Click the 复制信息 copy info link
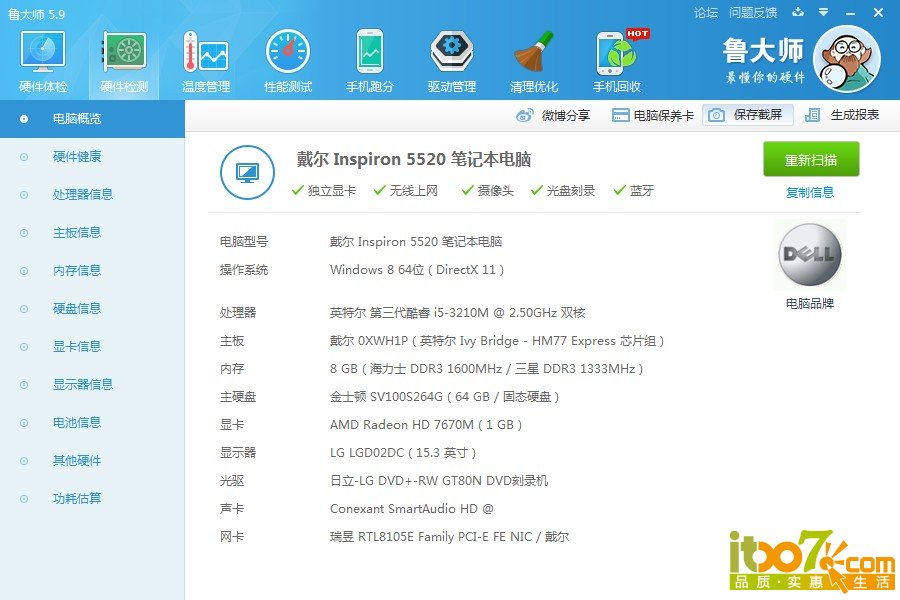The height and width of the screenshot is (600, 900). pyautogui.click(x=810, y=192)
